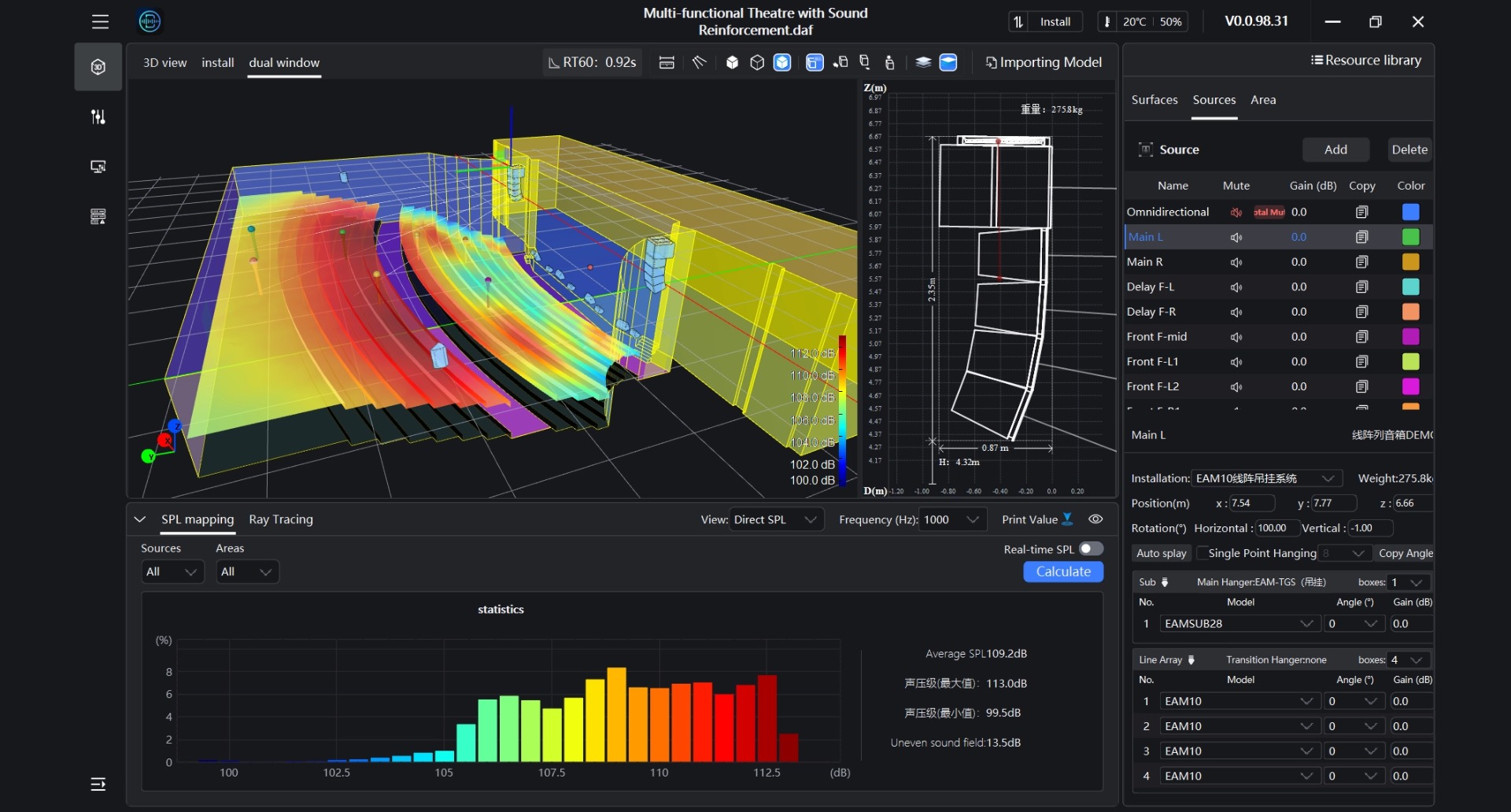Screen dimensions: 1511x812
Task: Copy the Front F-mid source
Action: (1362, 337)
